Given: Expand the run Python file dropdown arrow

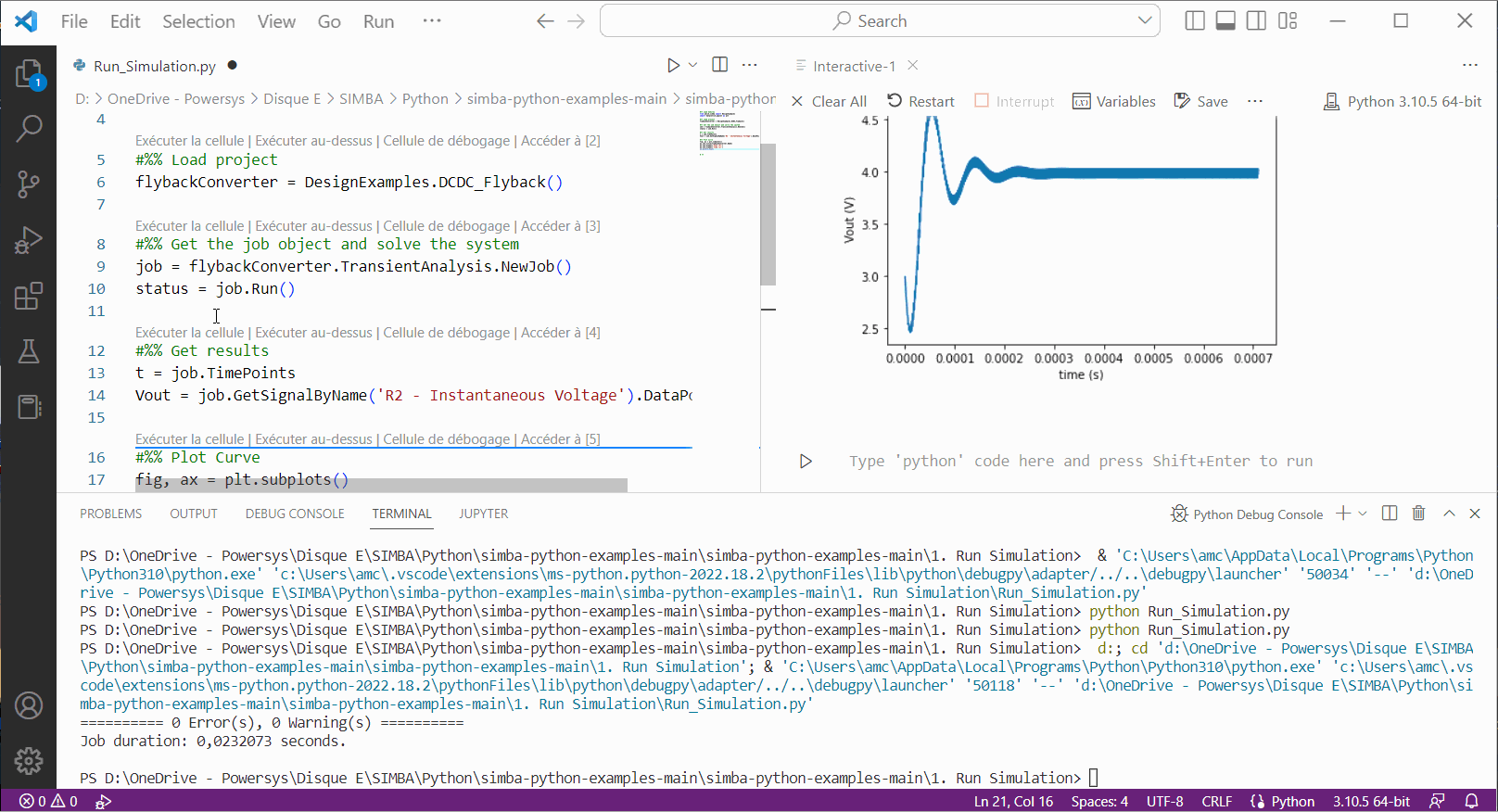Looking at the screenshot, I should [x=692, y=65].
